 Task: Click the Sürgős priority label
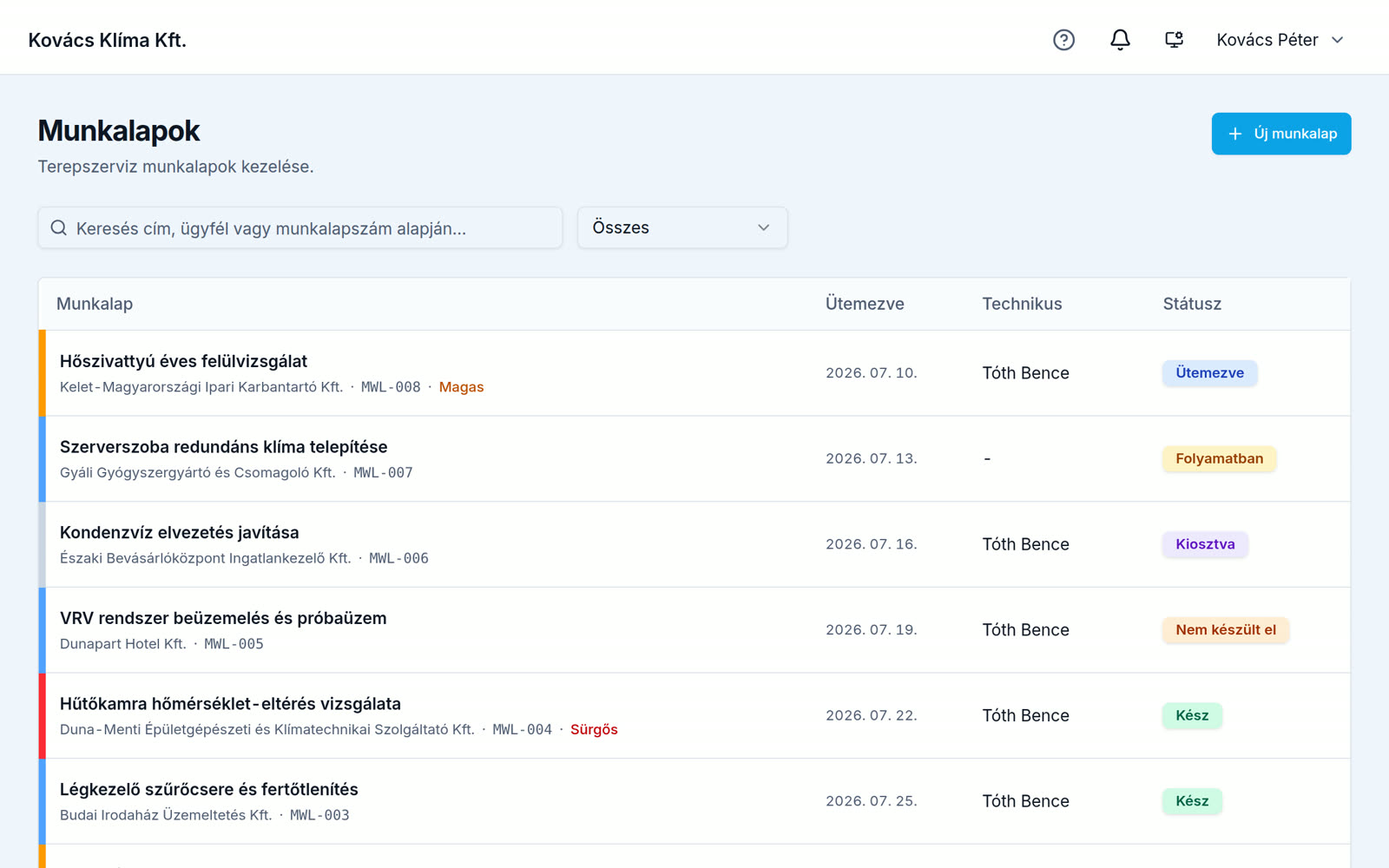click(594, 730)
